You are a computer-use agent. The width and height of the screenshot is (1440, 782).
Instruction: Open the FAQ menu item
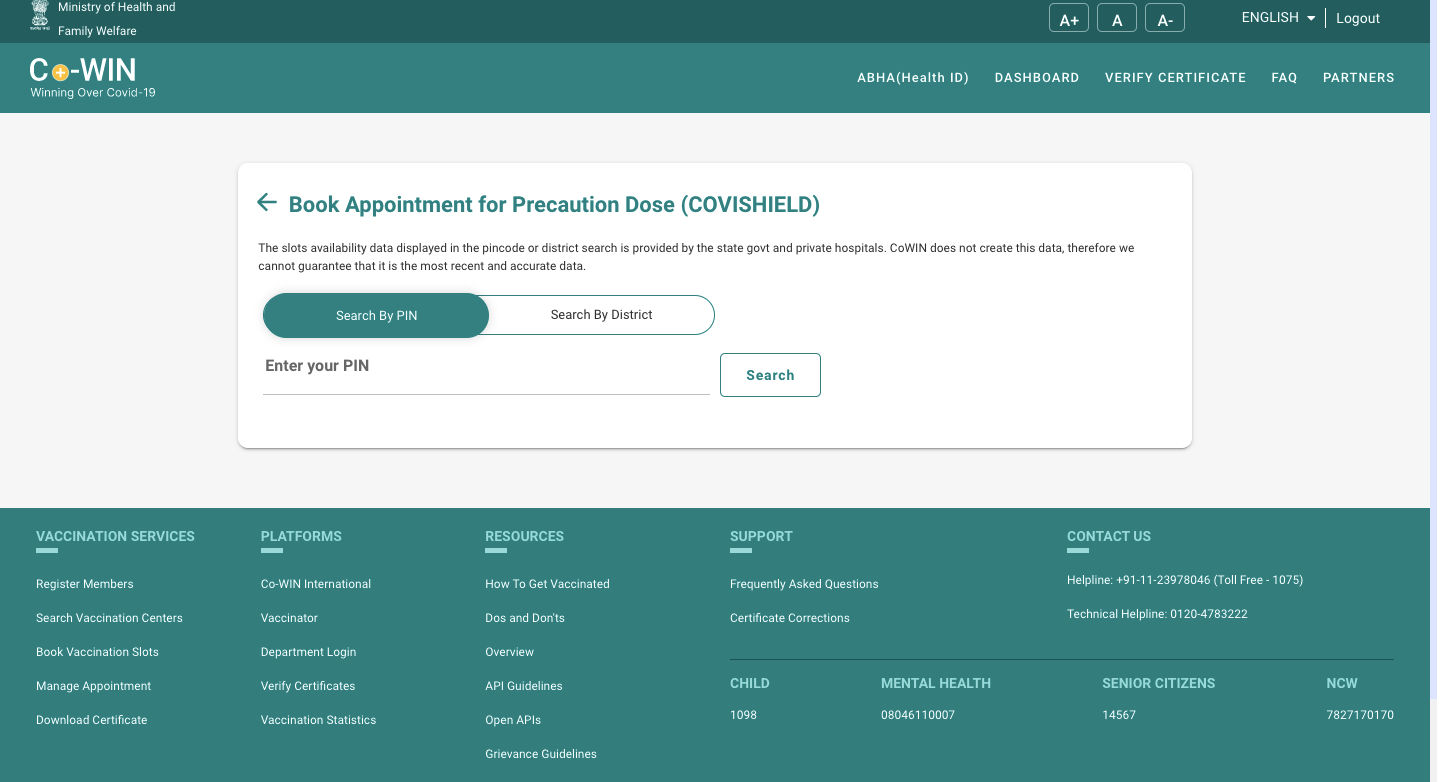pos(1284,77)
